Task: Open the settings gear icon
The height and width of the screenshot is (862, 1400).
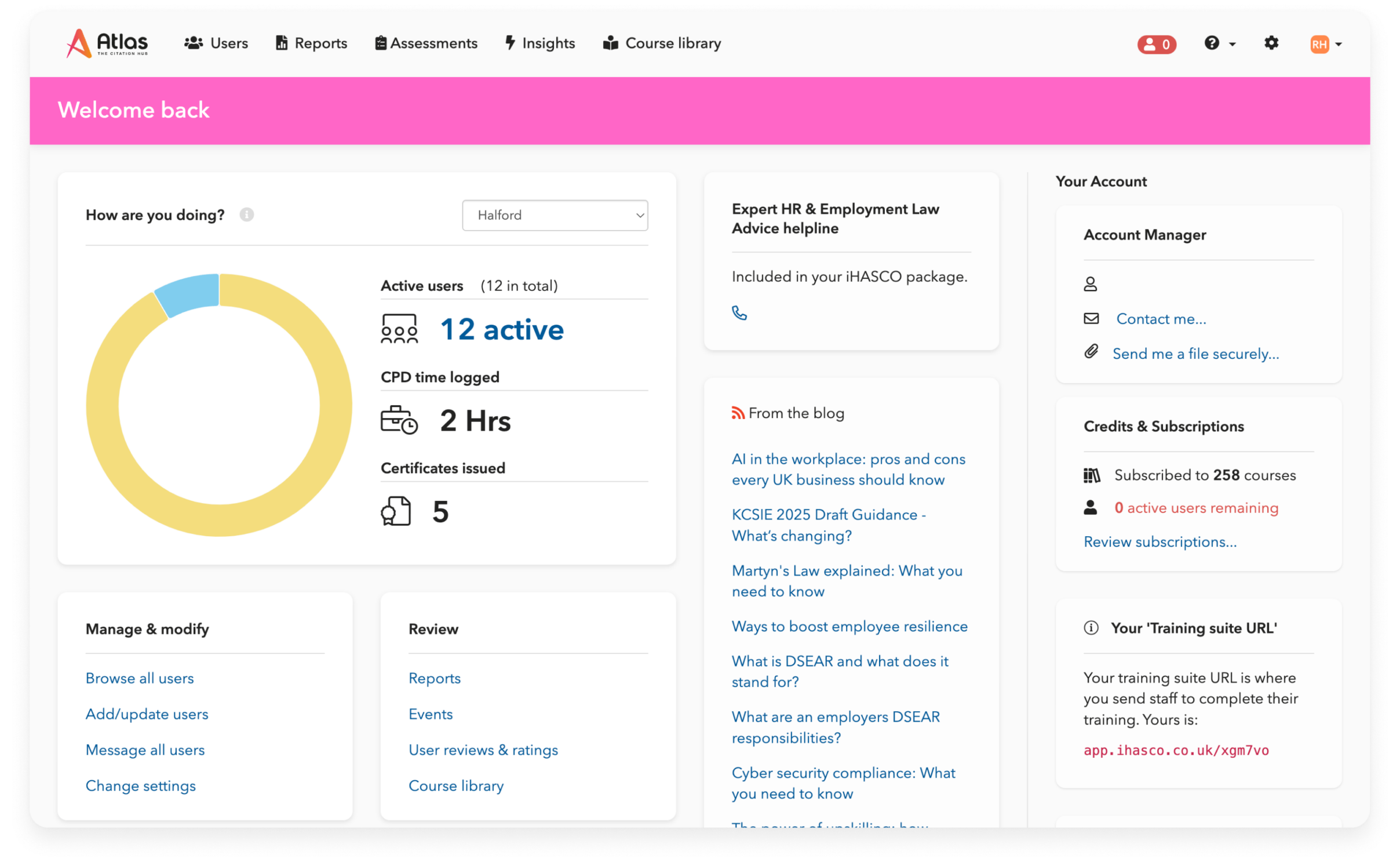Action: pyautogui.click(x=1271, y=43)
